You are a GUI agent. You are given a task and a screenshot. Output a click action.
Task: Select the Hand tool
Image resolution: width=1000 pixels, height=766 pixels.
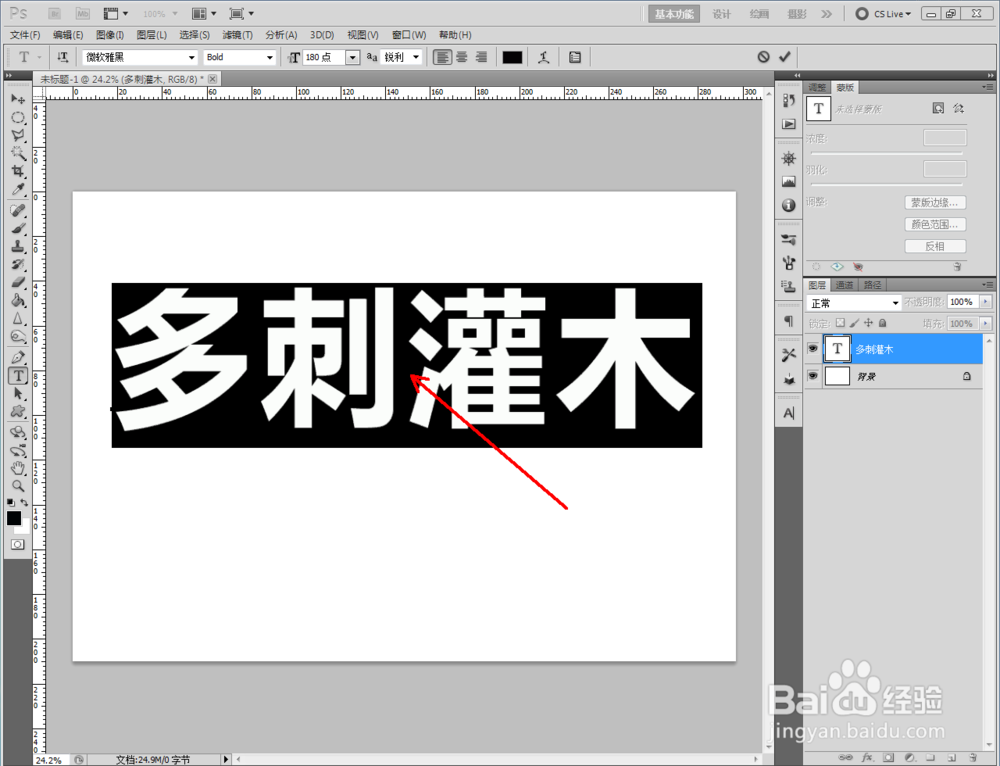click(18, 468)
